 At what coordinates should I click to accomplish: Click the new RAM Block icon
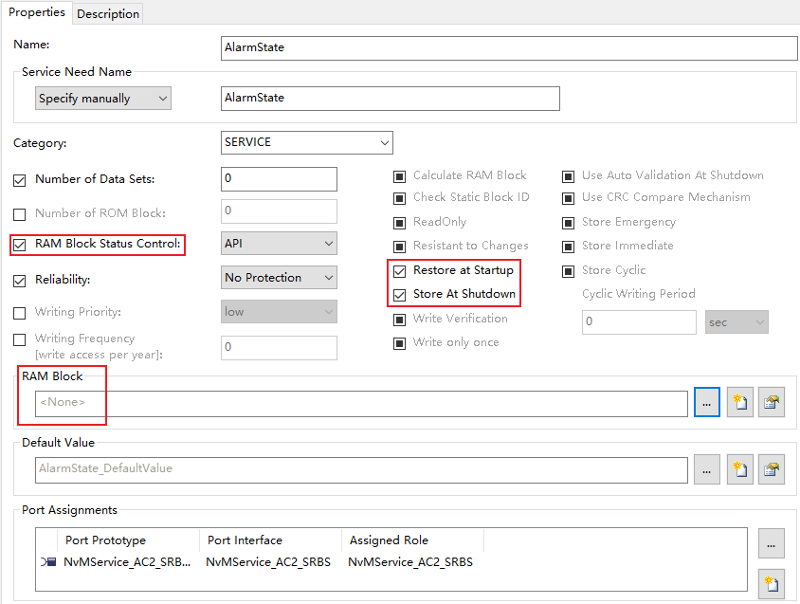tap(740, 403)
